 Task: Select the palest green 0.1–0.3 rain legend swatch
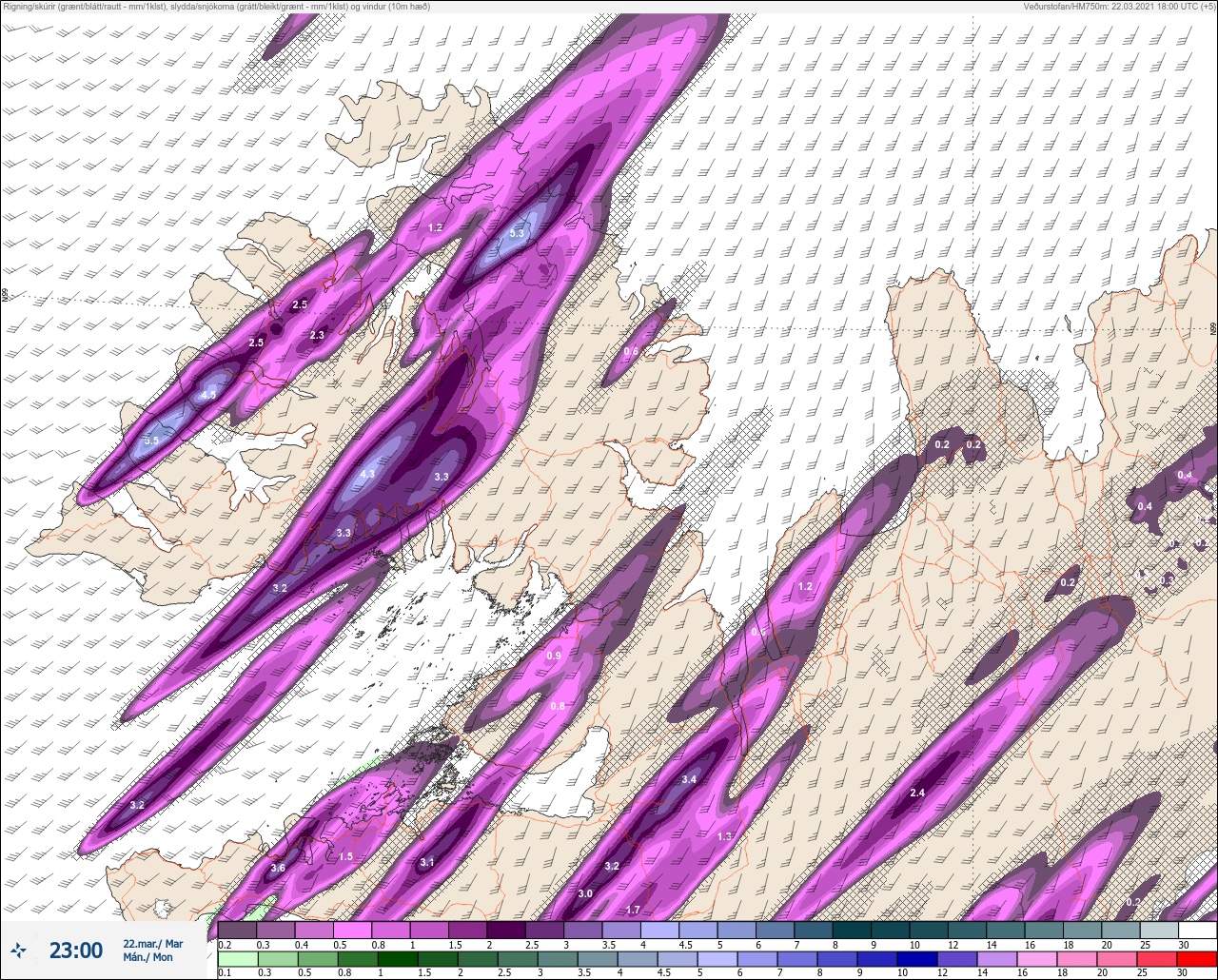pos(237,959)
